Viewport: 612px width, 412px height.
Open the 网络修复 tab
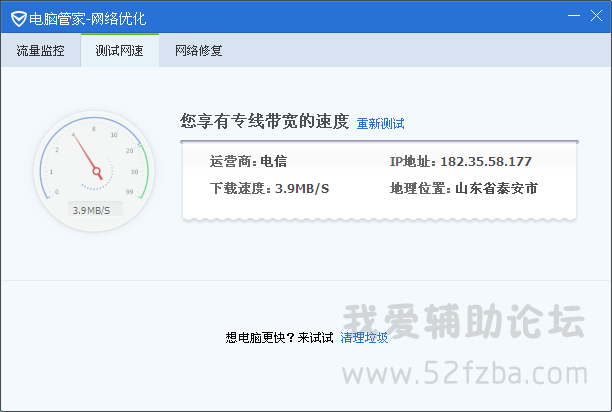click(198, 50)
